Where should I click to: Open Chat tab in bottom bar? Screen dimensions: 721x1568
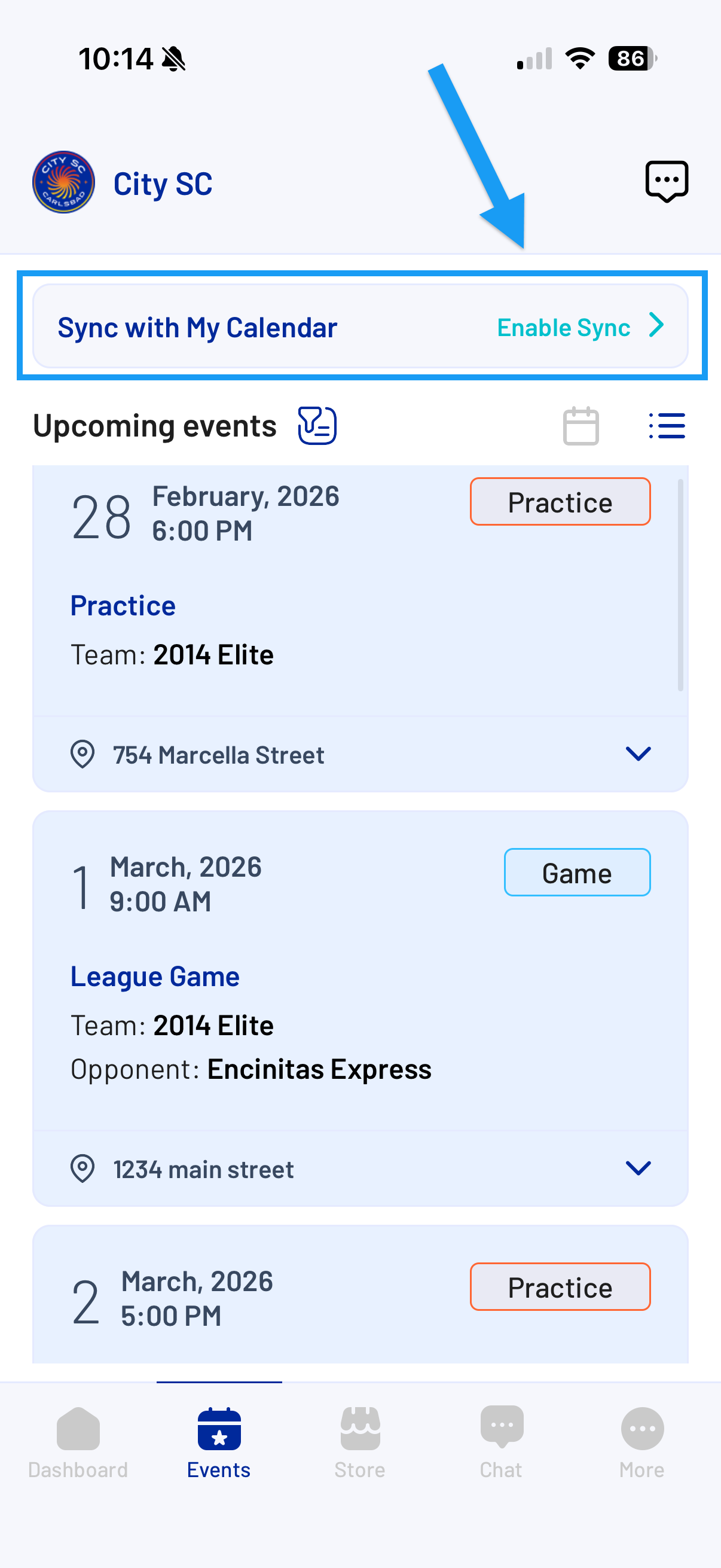tap(501, 1443)
